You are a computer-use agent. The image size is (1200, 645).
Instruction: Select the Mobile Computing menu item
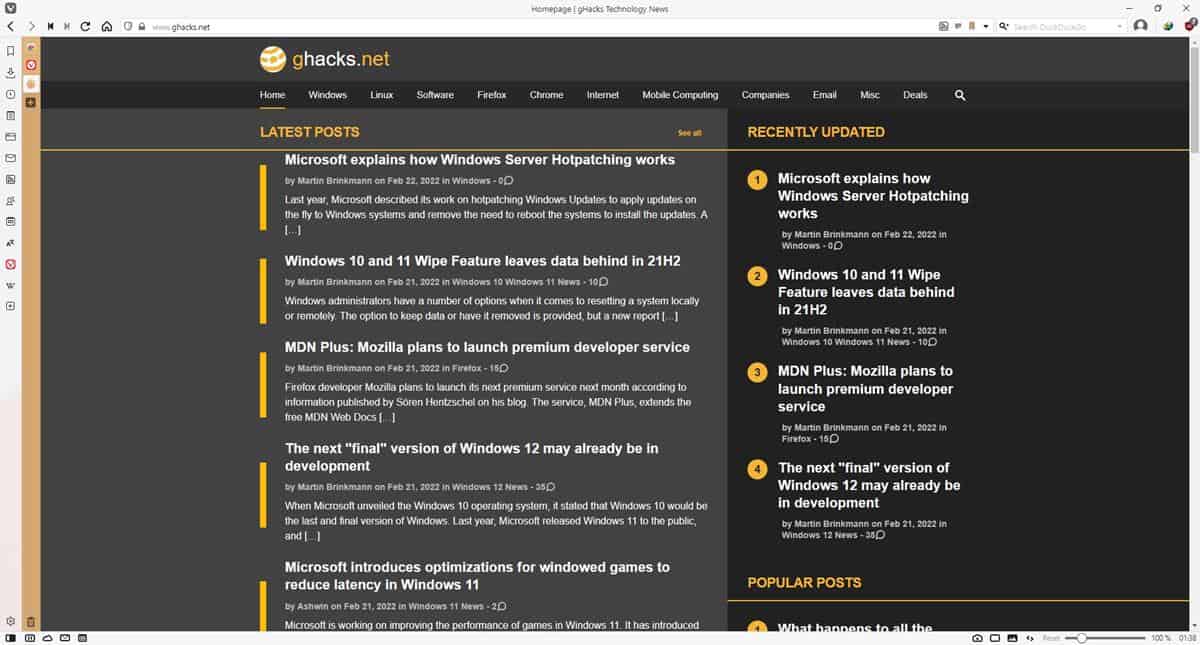click(680, 95)
